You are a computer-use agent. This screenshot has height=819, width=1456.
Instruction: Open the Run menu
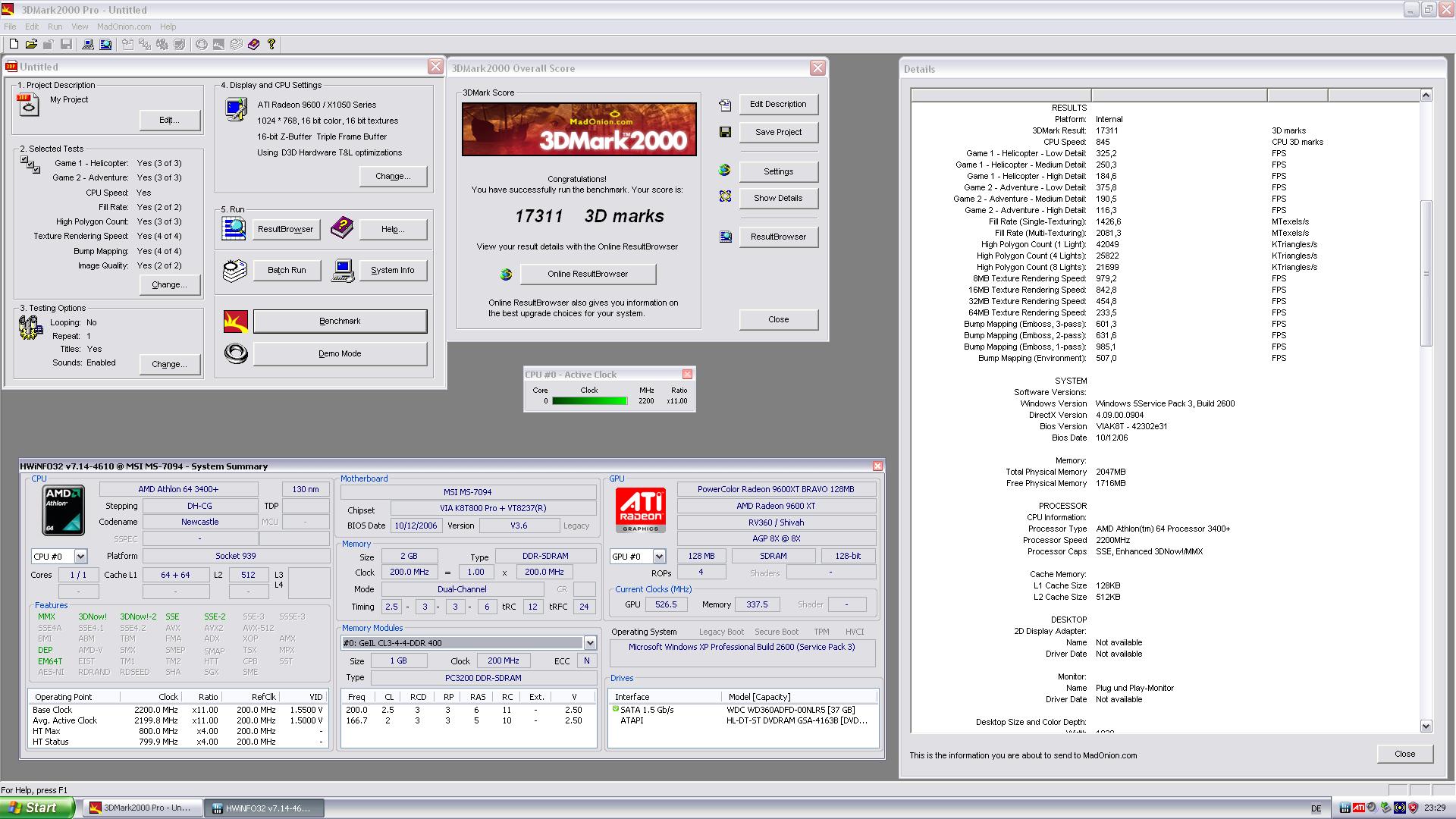55,27
